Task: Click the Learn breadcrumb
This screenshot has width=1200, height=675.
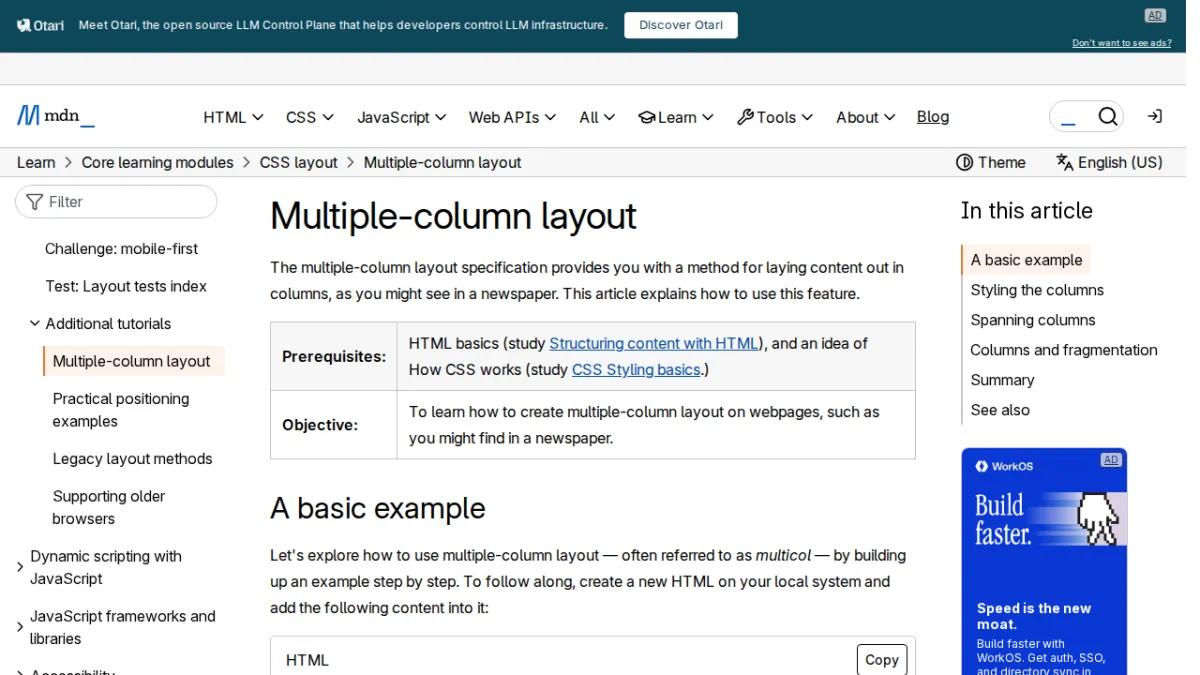Action: click(x=36, y=162)
